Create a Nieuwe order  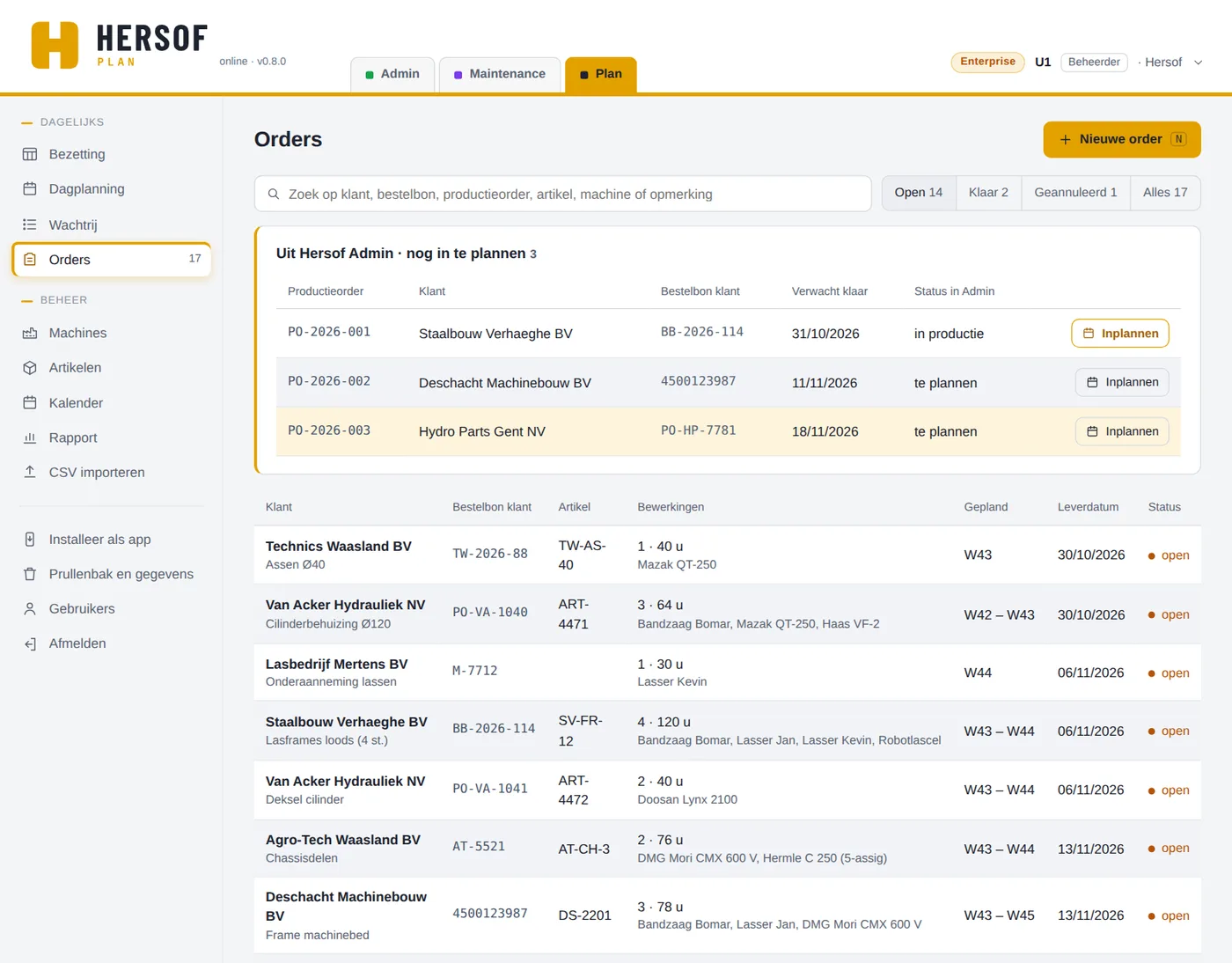point(1122,140)
